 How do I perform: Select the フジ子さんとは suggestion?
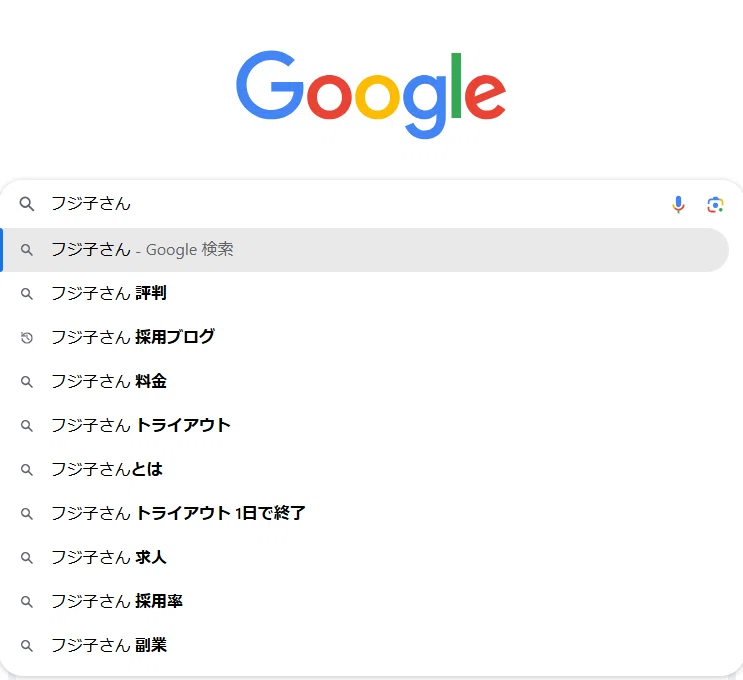click(364, 469)
